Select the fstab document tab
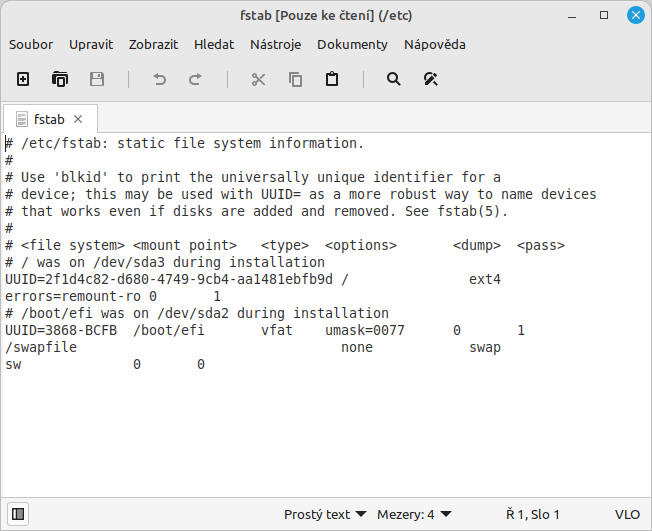 [x=48, y=119]
